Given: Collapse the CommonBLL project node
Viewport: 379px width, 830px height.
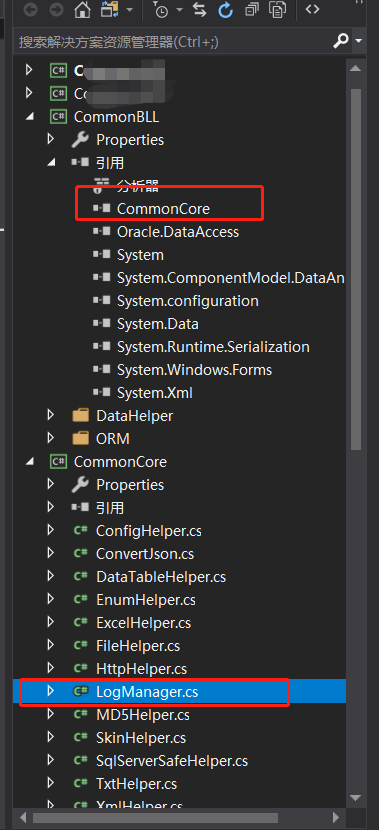Looking at the screenshot, I should pyautogui.click(x=30, y=116).
